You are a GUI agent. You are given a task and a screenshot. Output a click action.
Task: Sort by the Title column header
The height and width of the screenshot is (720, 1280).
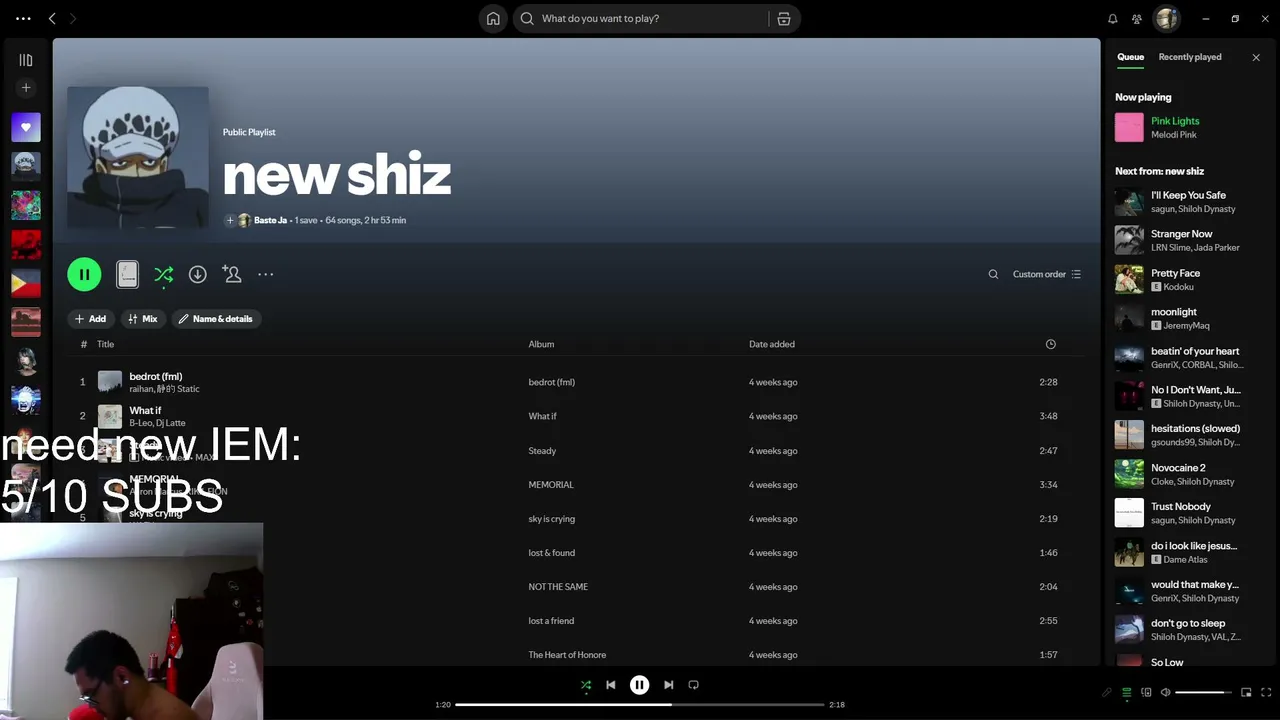pyautogui.click(x=105, y=344)
